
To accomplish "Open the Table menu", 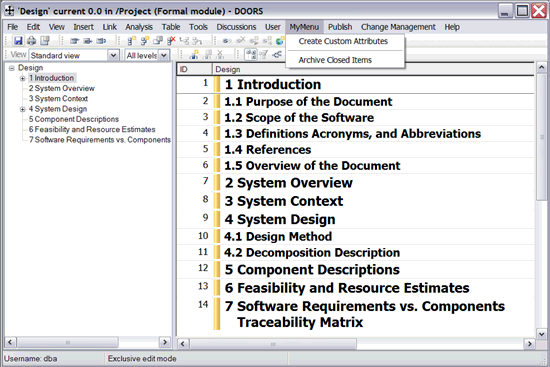I will (171, 27).
